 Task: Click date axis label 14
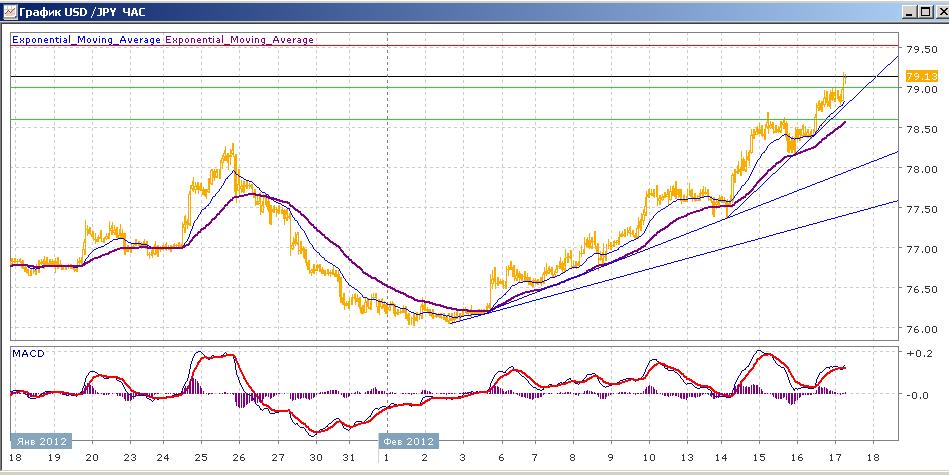(x=723, y=457)
